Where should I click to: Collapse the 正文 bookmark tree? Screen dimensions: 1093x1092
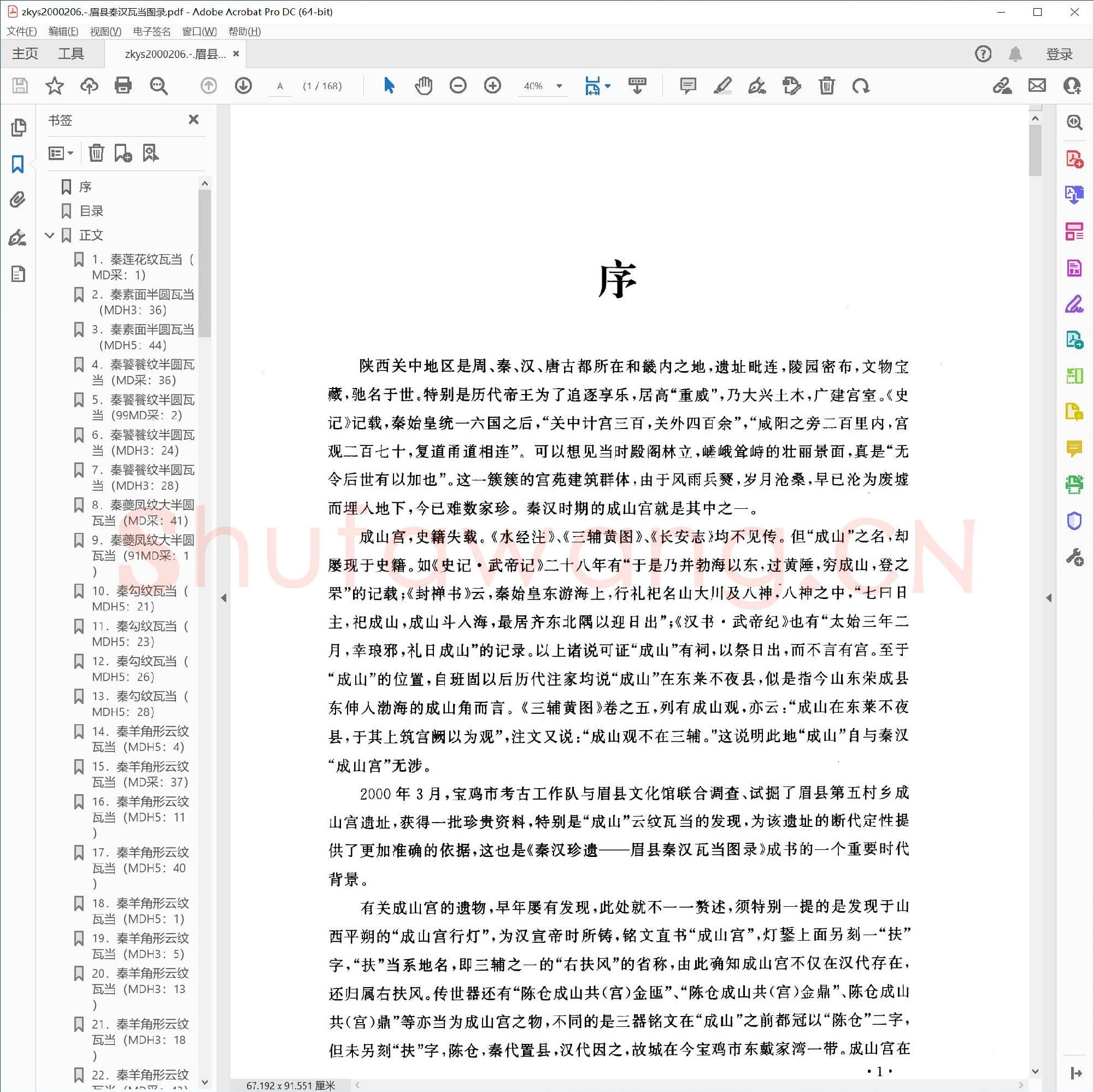point(50,236)
